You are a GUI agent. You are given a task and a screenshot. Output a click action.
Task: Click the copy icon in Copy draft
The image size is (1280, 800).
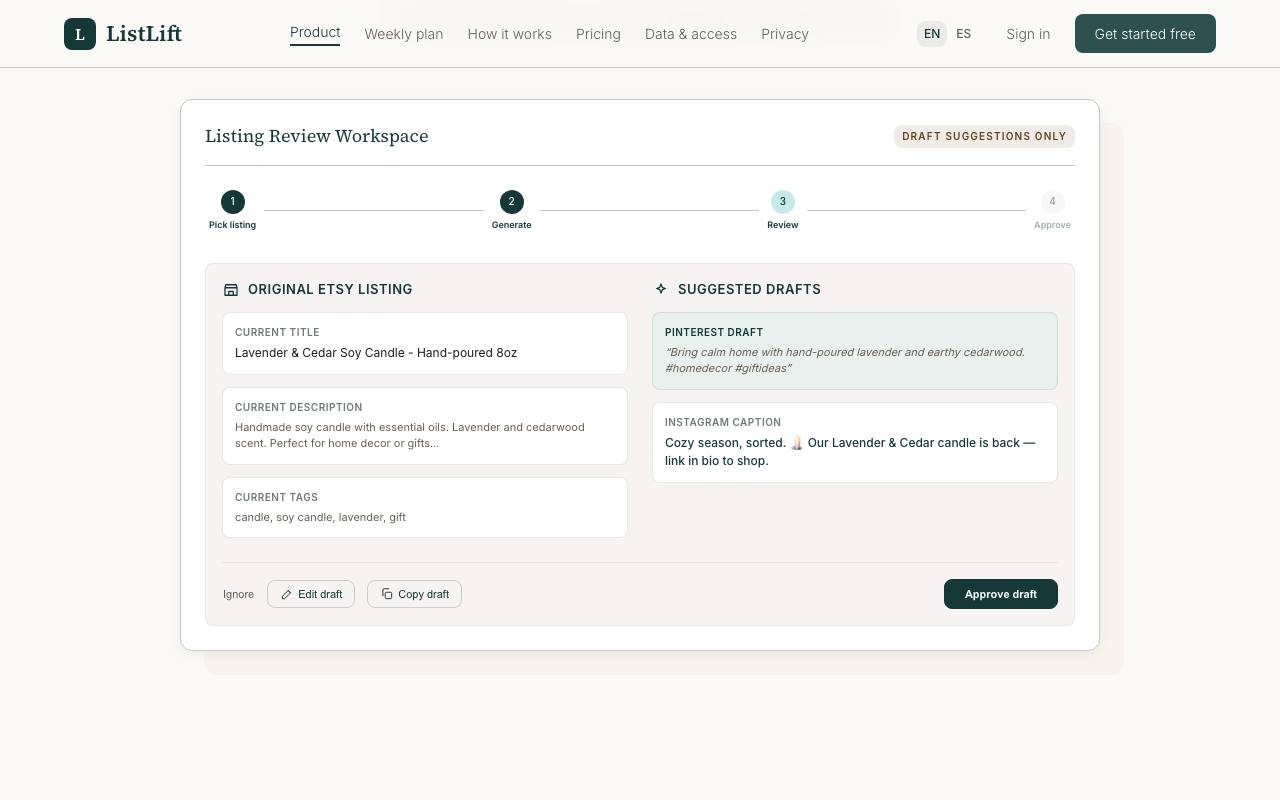click(387, 594)
